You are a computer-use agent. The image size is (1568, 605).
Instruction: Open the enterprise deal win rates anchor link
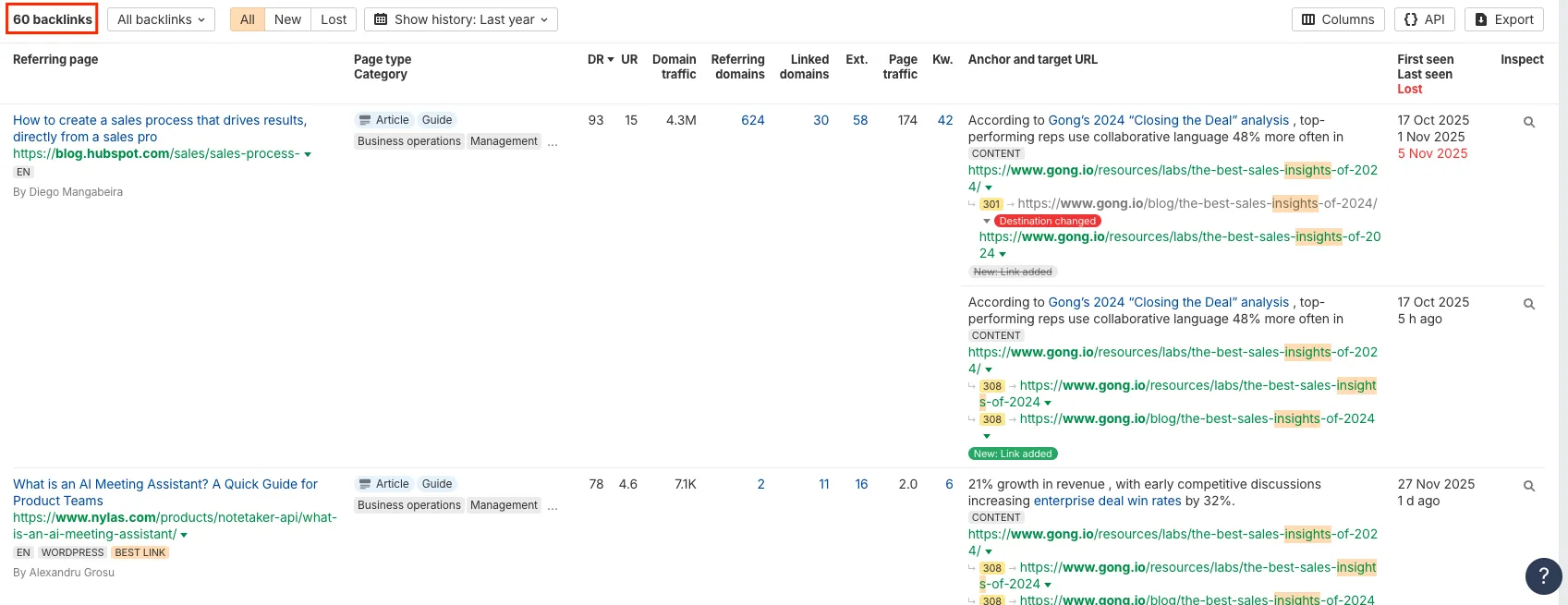click(x=1107, y=501)
